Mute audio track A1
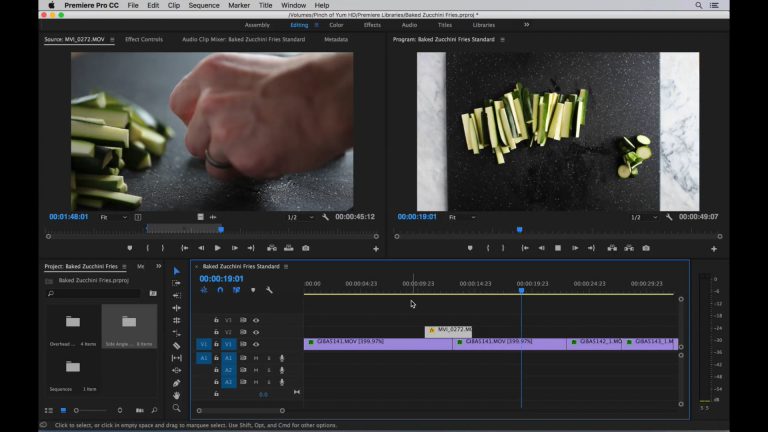 click(x=256, y=358)
